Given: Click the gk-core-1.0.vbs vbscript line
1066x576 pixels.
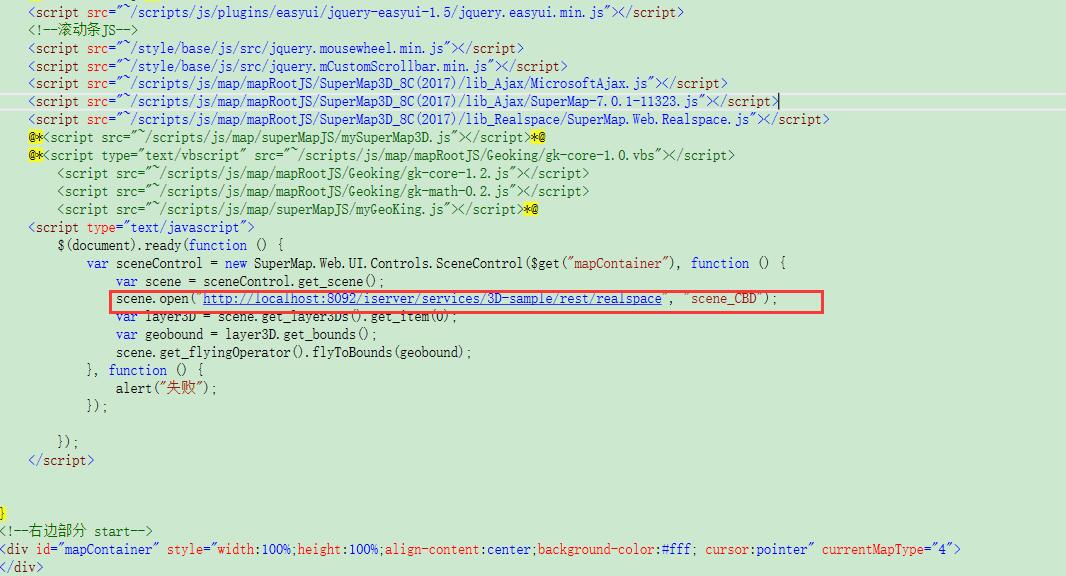Looking at the screenshot, I should [x=381, y=155].
